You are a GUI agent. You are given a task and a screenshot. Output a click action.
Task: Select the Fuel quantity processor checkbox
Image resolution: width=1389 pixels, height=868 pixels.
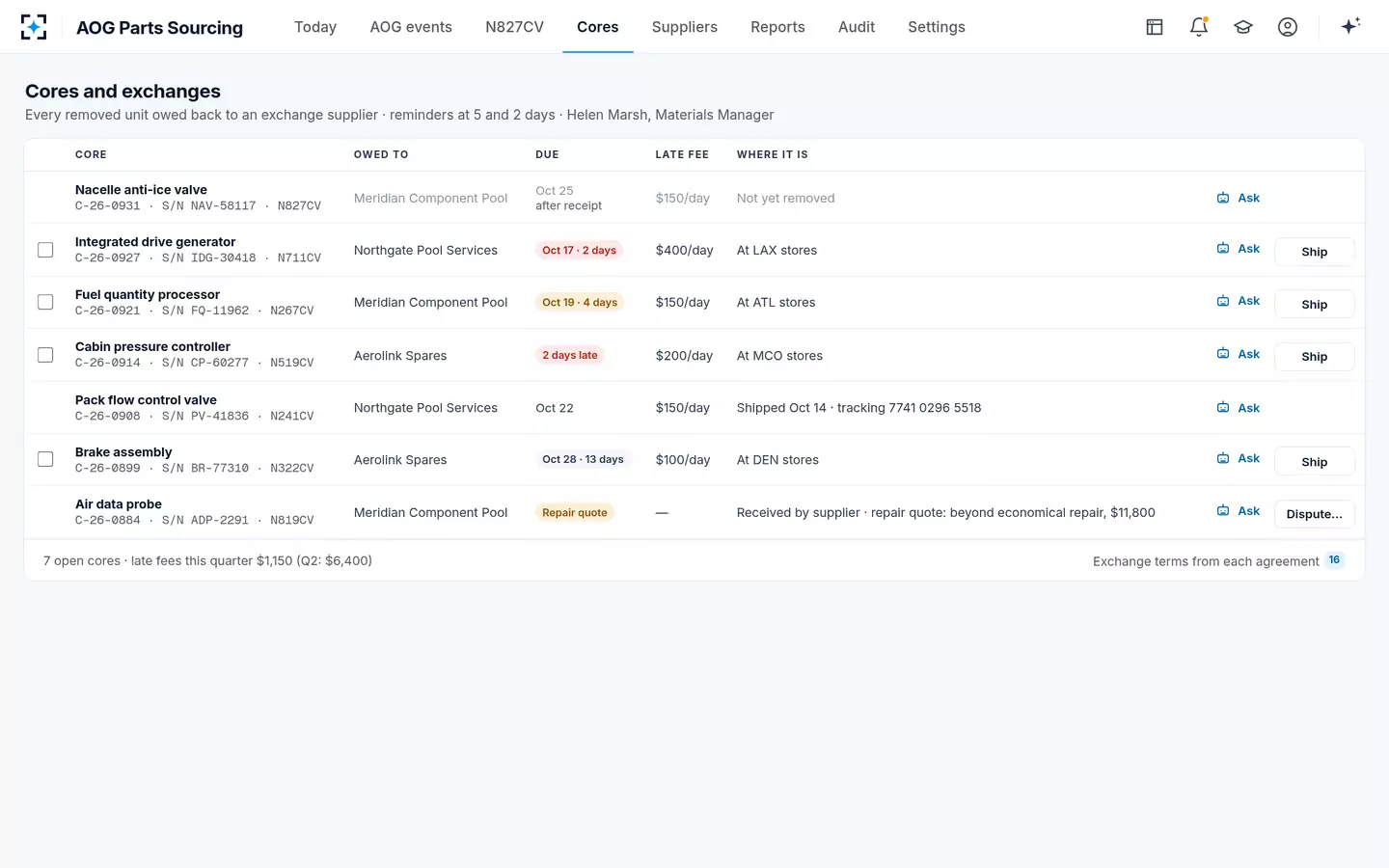(x=45, y=302)
